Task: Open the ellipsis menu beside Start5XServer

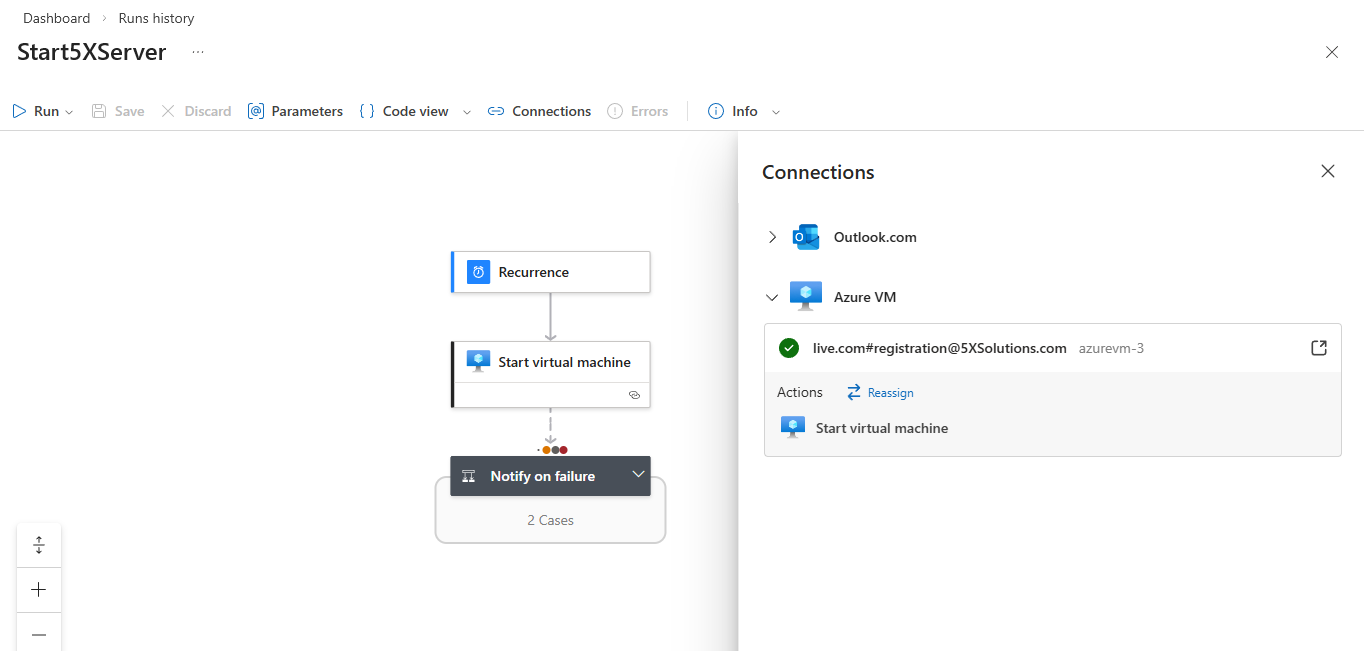Action: tap(198, 52)
